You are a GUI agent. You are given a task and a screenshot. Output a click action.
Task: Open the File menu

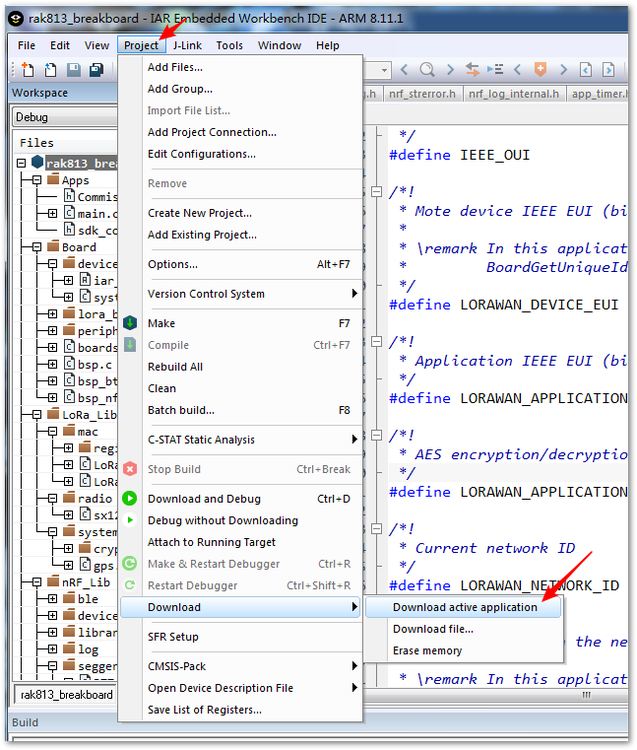(x=26, y=45)
